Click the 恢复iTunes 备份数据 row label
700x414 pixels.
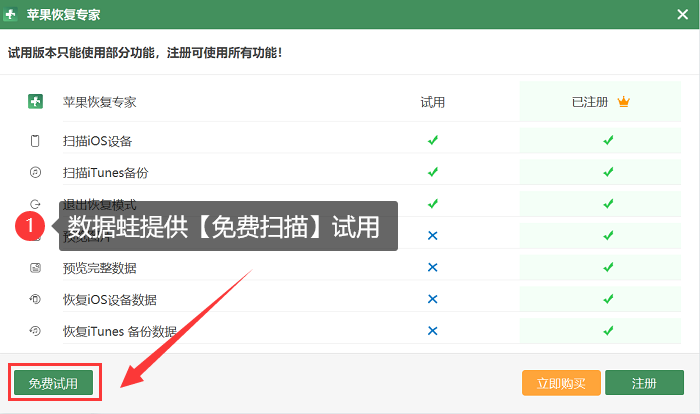tap(120, 331)
